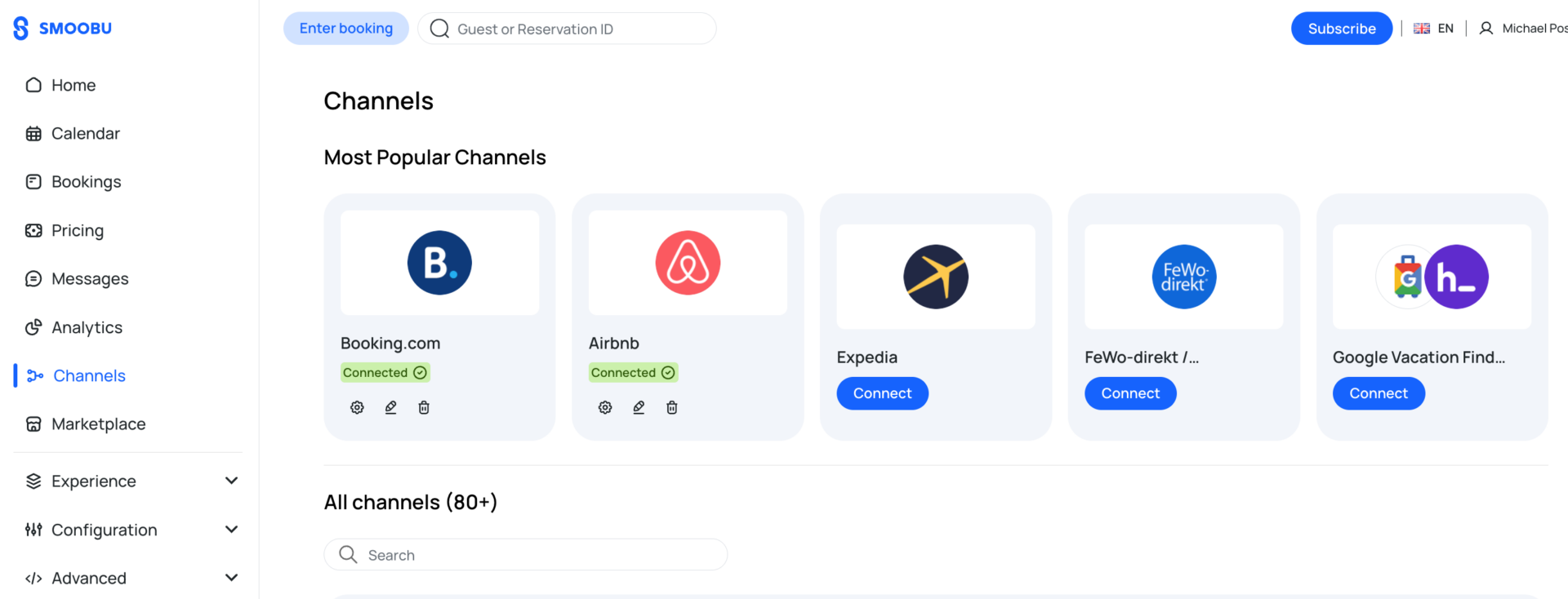Viewport: 1568px width, 599px height.
Task: Click the FeWo-direkt channel name
Action: [1142, 357]
